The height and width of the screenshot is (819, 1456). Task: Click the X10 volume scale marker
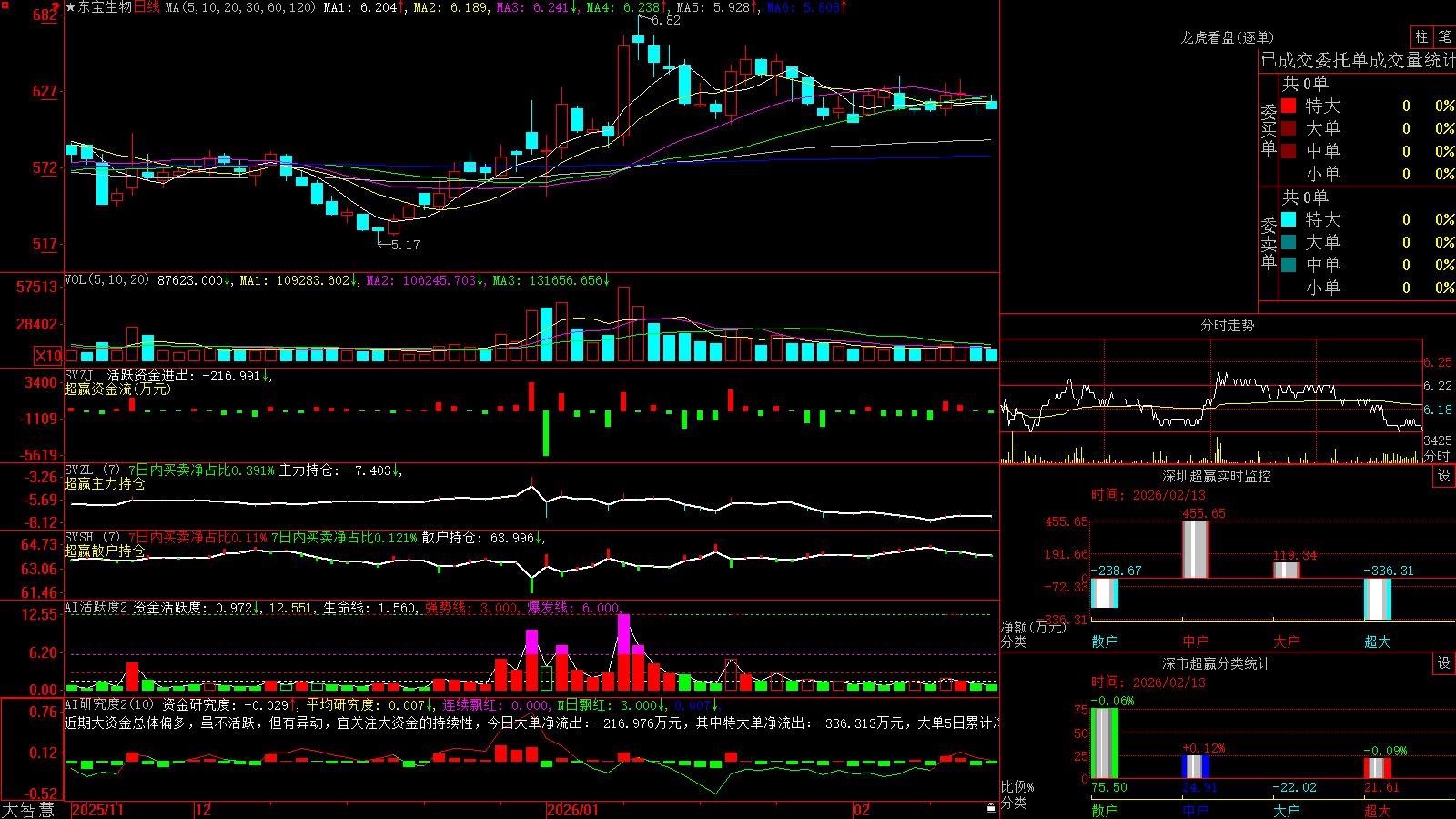pos(48,356)
